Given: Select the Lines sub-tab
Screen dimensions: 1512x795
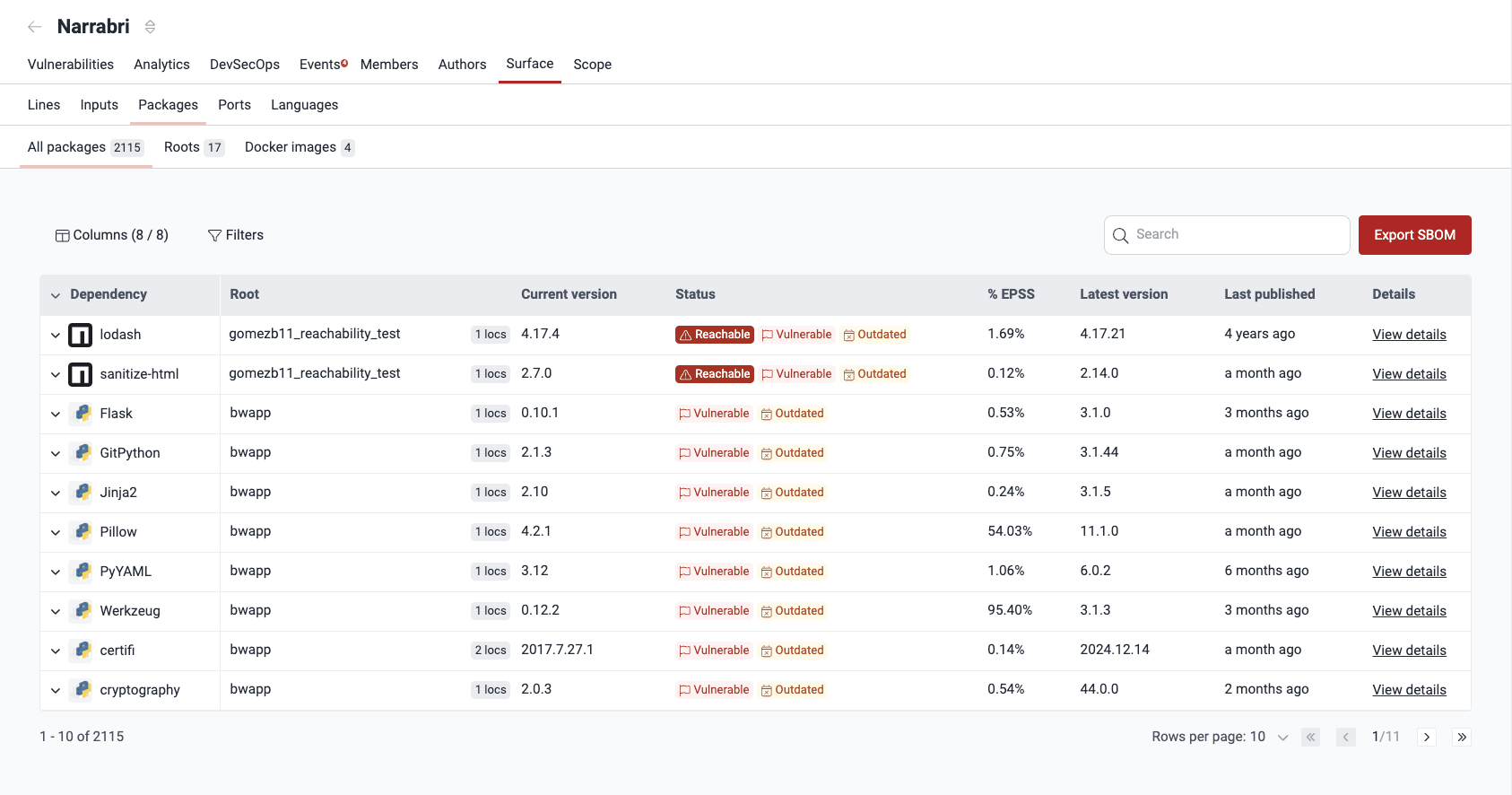Looking at the screenshot, I should coord(44,105).
